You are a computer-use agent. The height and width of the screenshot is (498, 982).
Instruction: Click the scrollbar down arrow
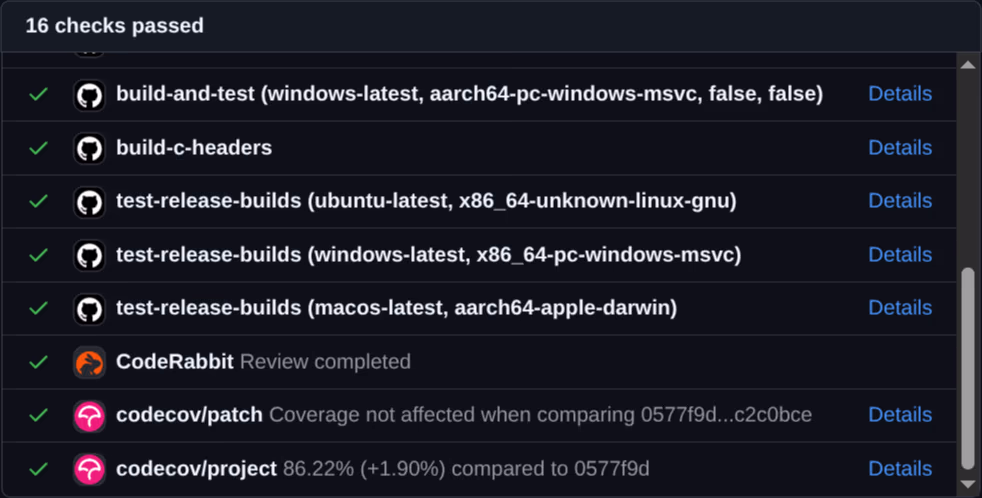[967, 483]
